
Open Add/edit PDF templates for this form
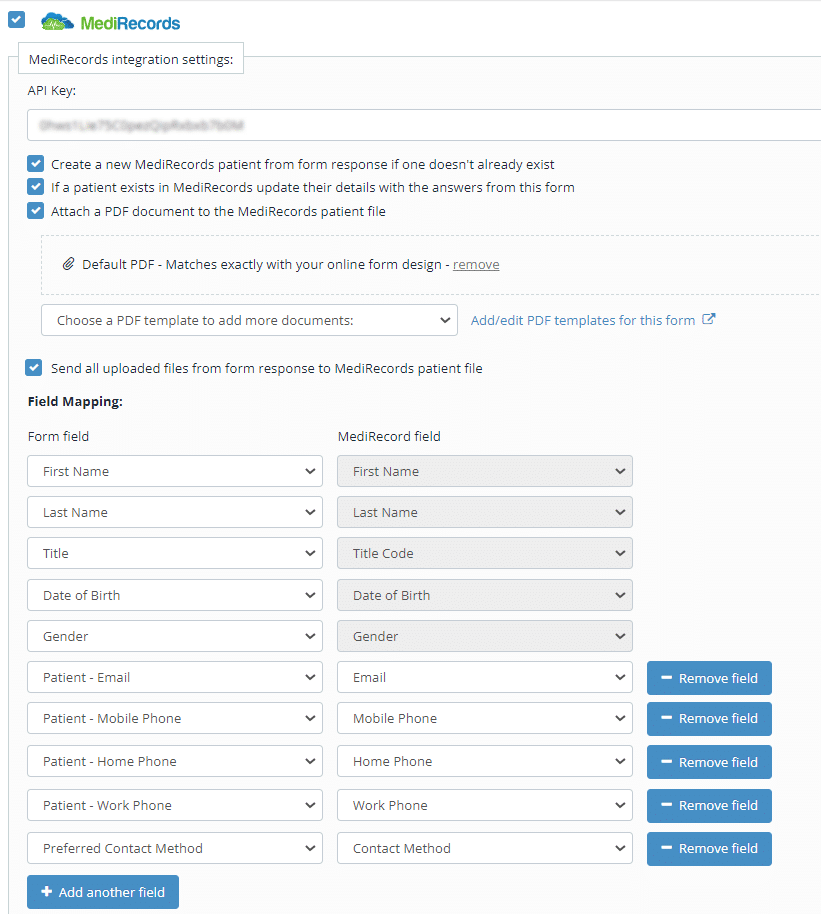click(x=585, y=320)
